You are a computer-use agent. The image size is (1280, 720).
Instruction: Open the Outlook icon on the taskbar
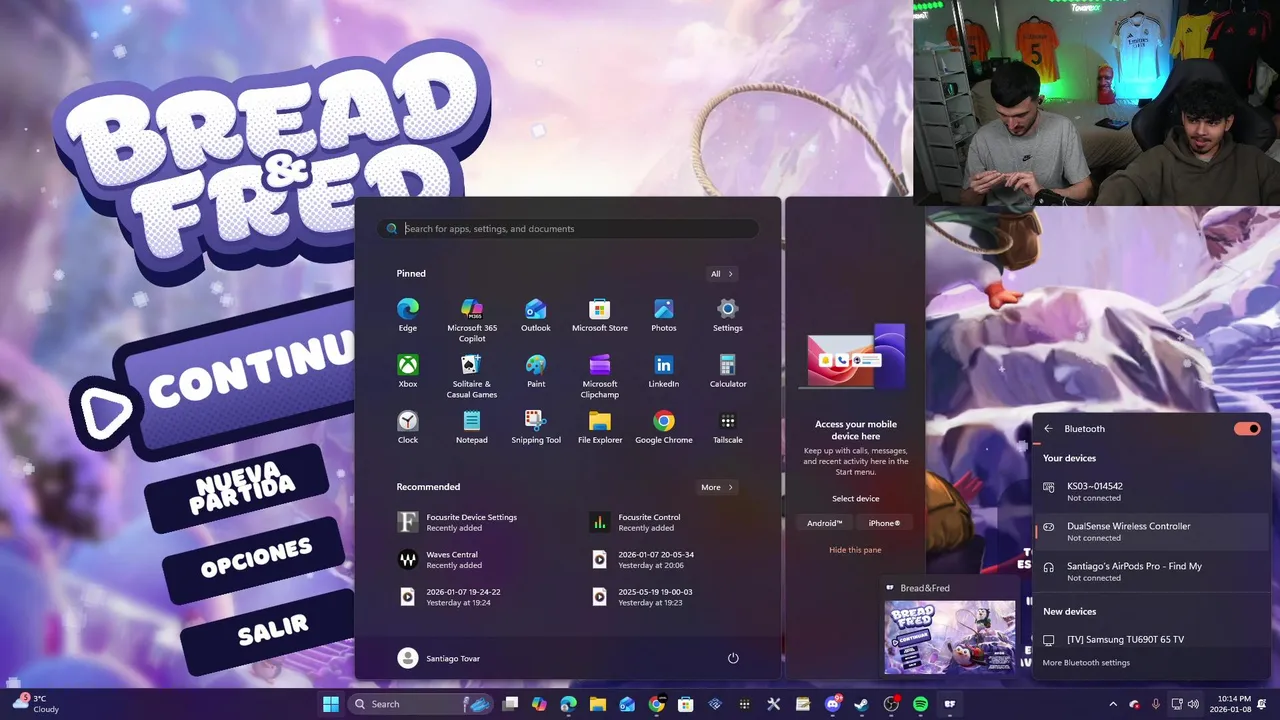pos(627,704)
